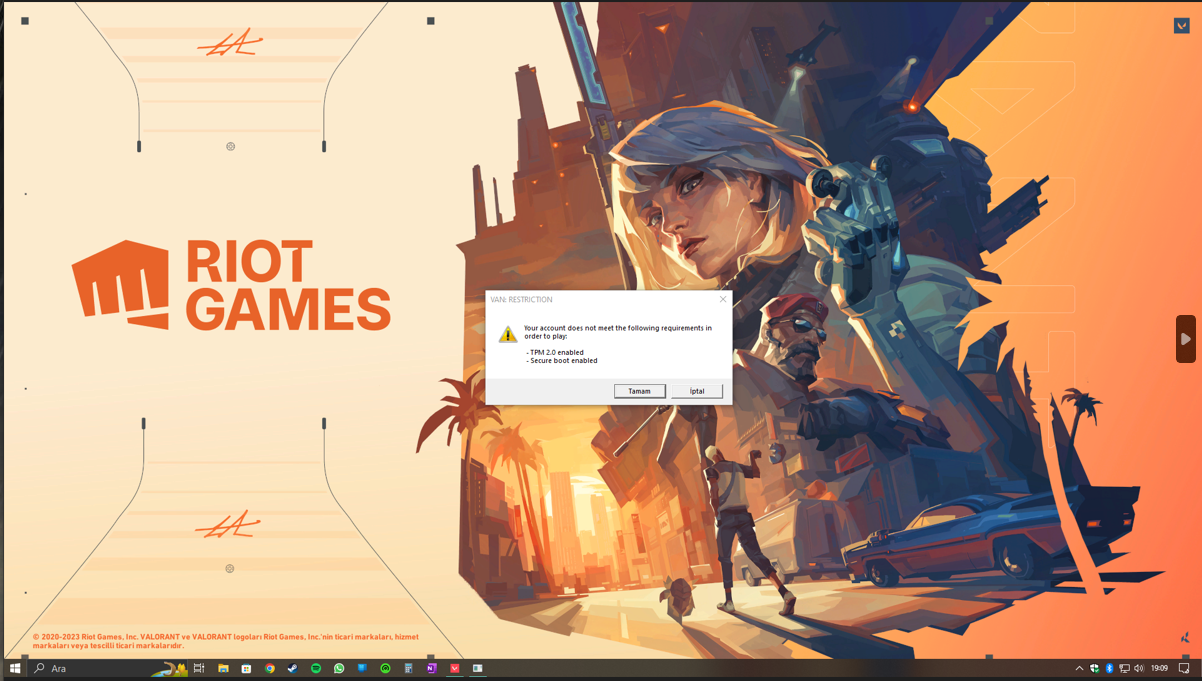
Task: Open the green circular gauge app icon
Action: tap(385, 668)
